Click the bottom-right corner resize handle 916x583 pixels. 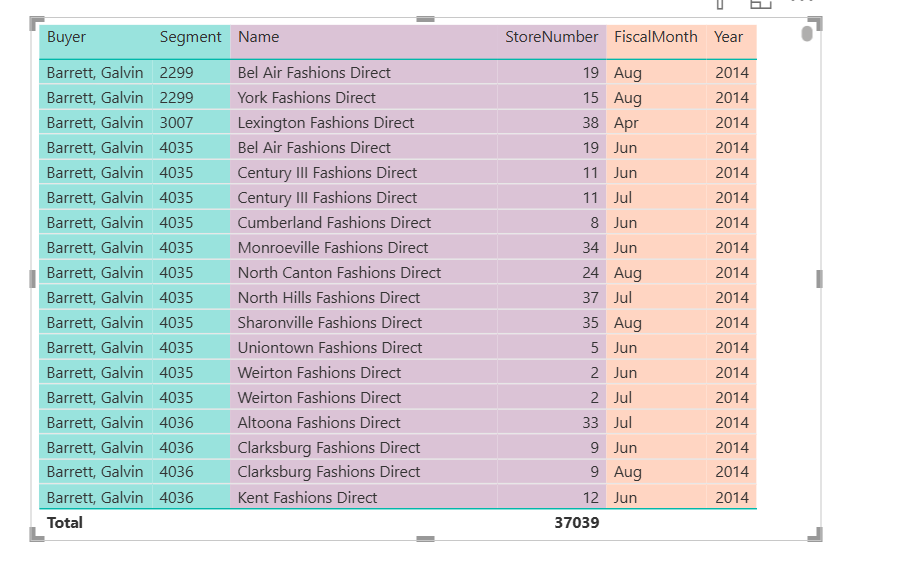[x=816, y=535]
